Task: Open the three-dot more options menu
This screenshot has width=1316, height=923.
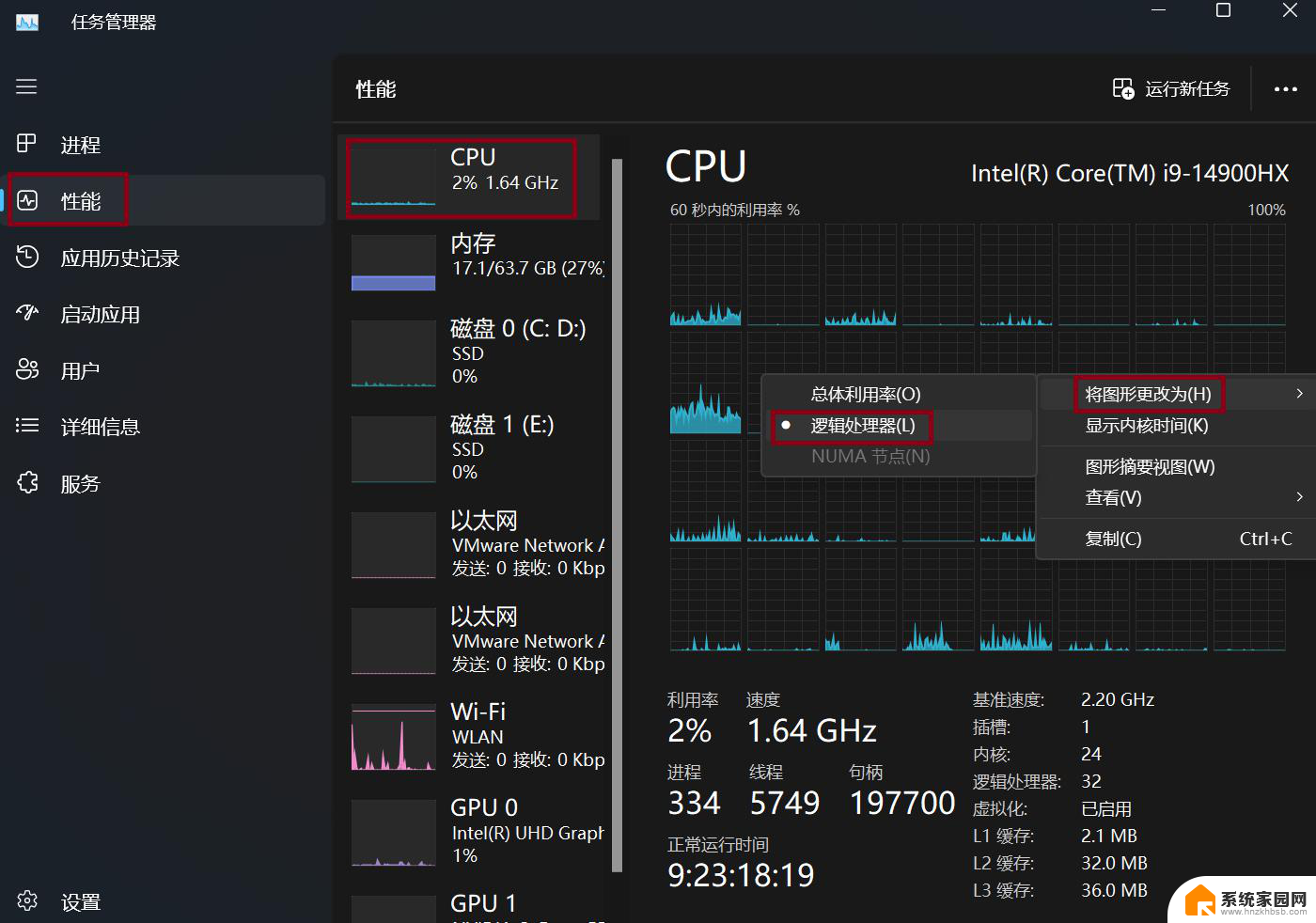Action: [1285, 89]
